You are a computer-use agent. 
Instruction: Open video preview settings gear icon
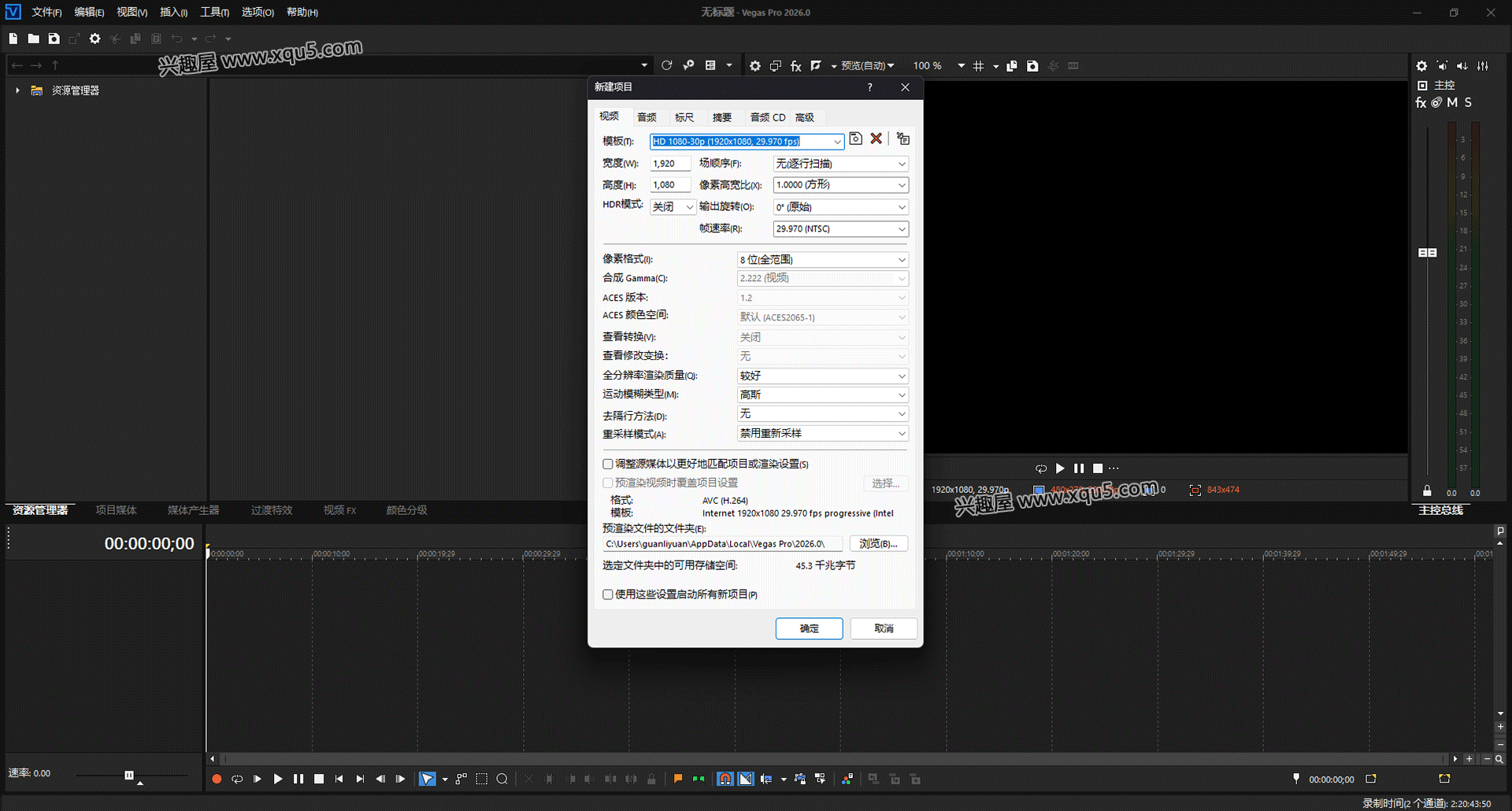[755, 66]
